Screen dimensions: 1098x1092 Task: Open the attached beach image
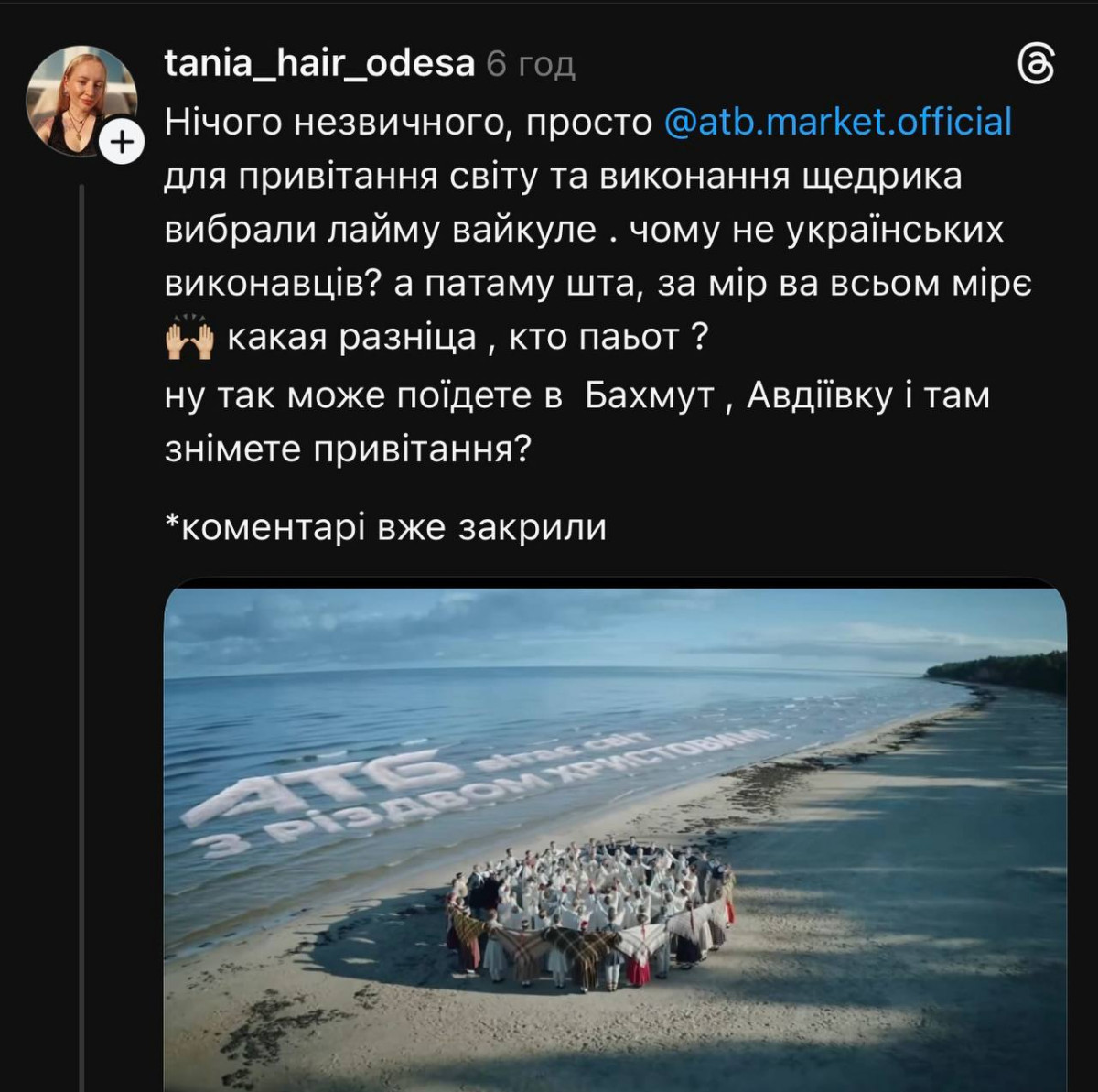(x=615, y=833)
